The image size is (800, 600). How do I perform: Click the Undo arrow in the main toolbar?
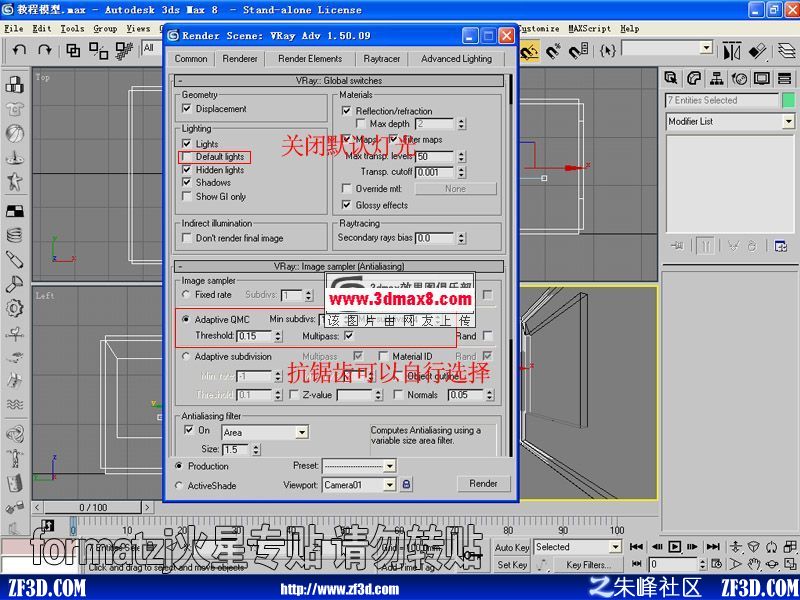click(19, 49)
